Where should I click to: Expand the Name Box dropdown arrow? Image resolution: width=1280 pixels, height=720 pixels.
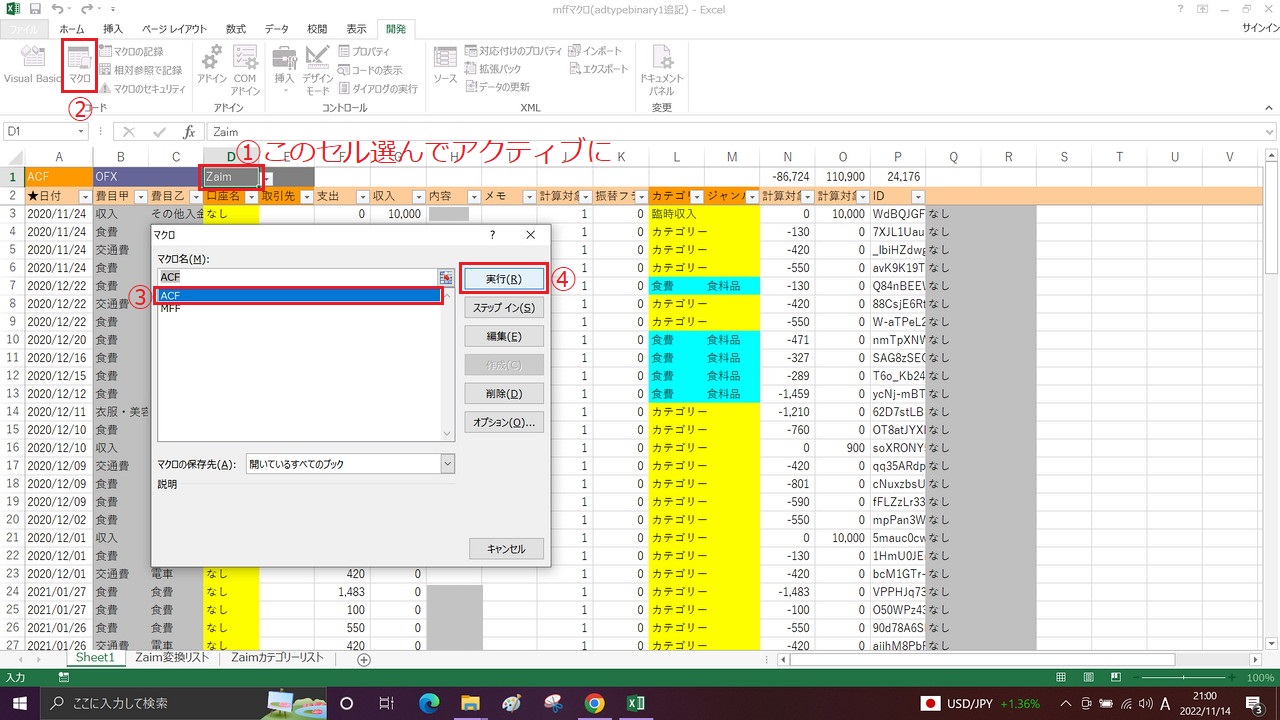coord(81,132)
